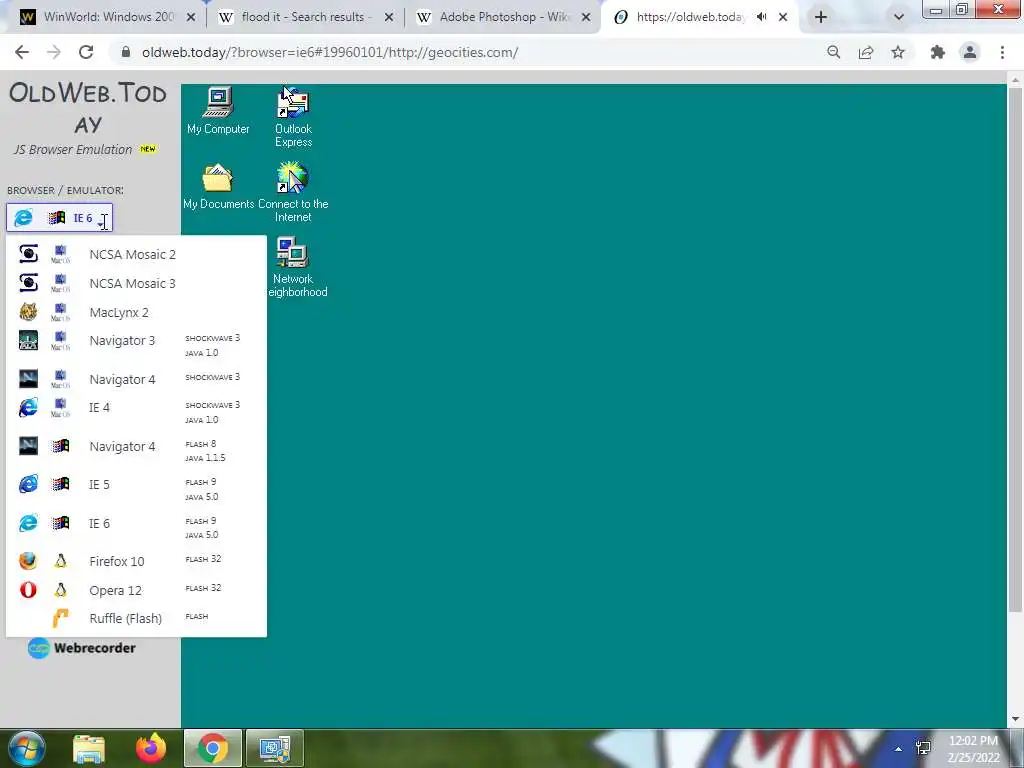Share this page icon
This screenshot has height=768, width=1024.
(x=866, y=52)
